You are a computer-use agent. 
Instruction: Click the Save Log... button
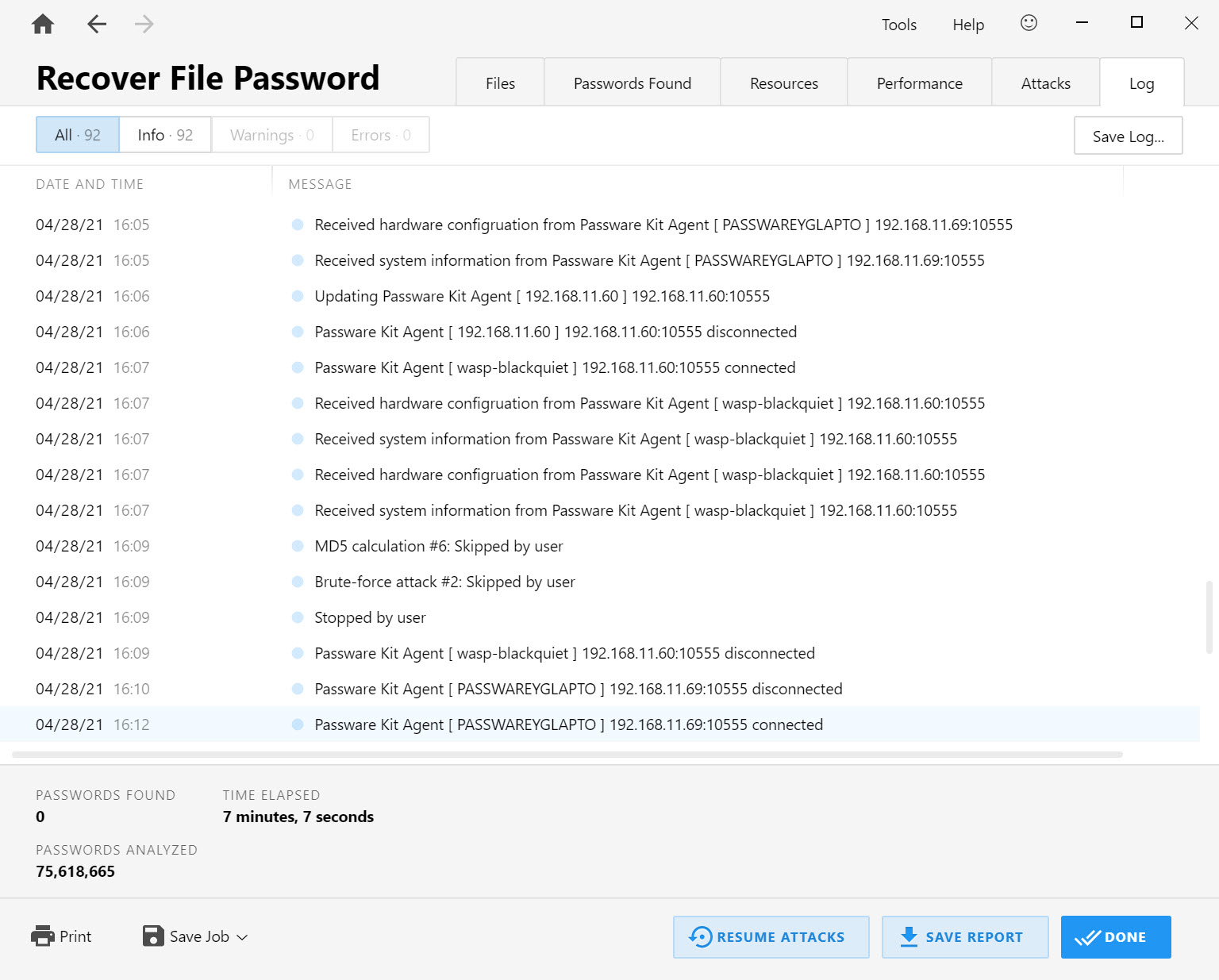[1129, 136]
